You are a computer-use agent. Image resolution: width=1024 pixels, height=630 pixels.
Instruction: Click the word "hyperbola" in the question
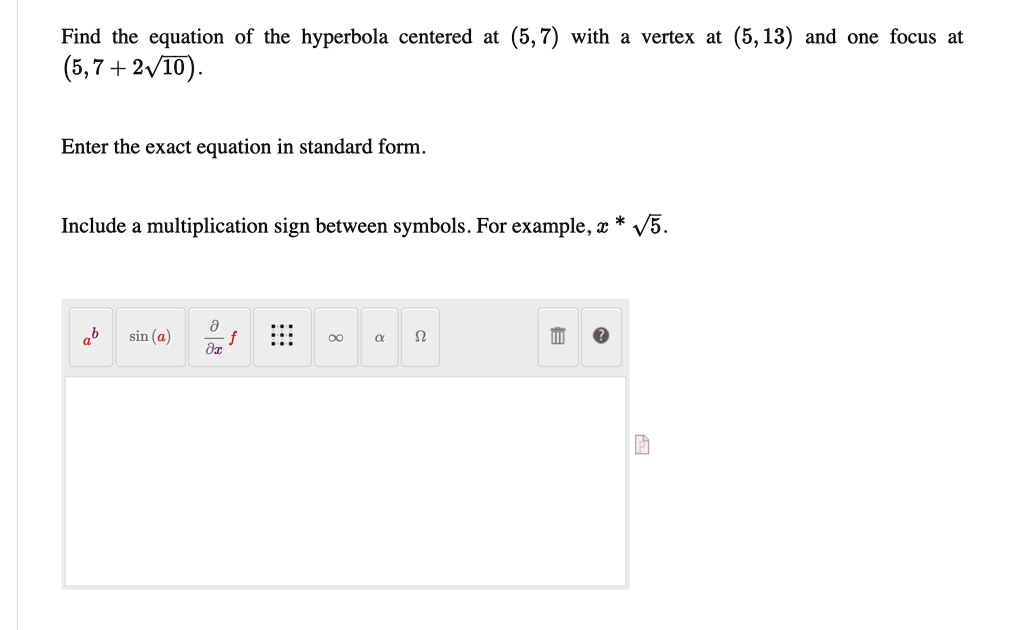pos(344,38)
